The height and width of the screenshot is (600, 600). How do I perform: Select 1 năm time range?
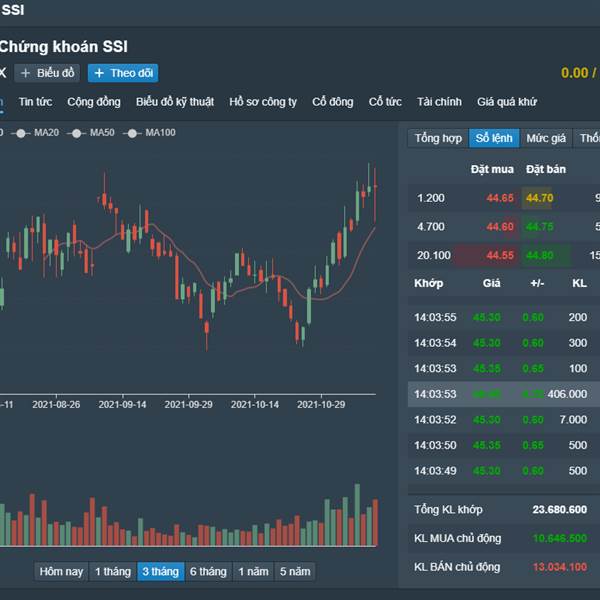point(253,572)
